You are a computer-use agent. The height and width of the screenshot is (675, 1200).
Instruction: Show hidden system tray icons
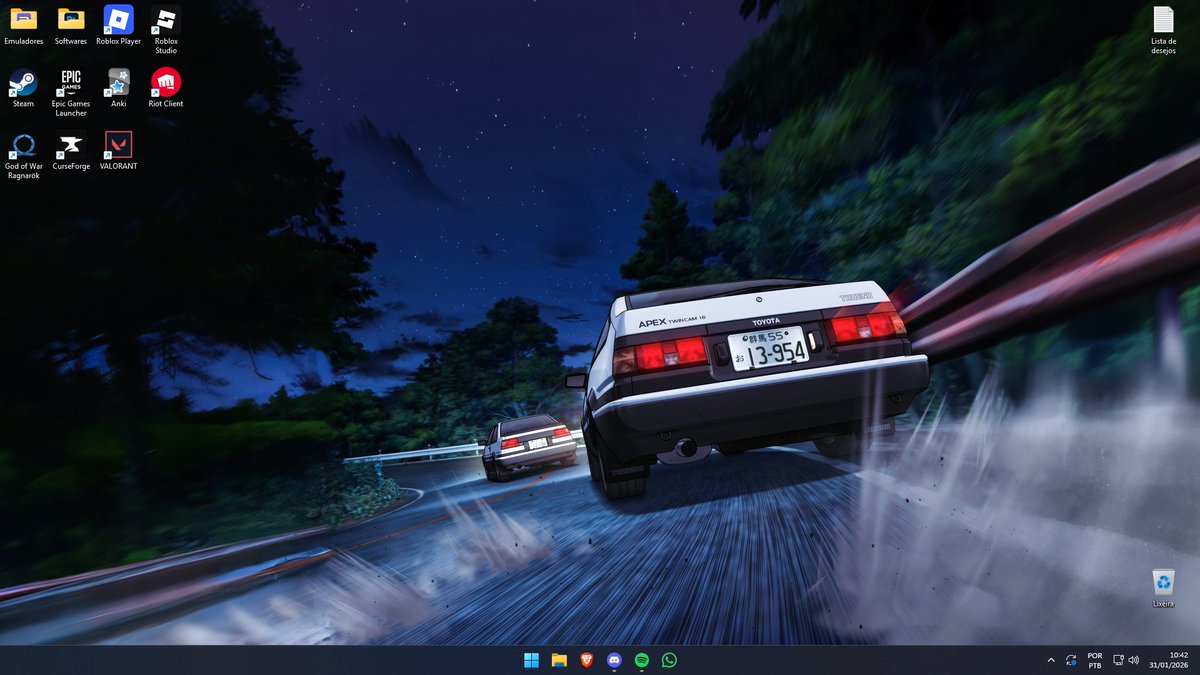[1050, 660]
